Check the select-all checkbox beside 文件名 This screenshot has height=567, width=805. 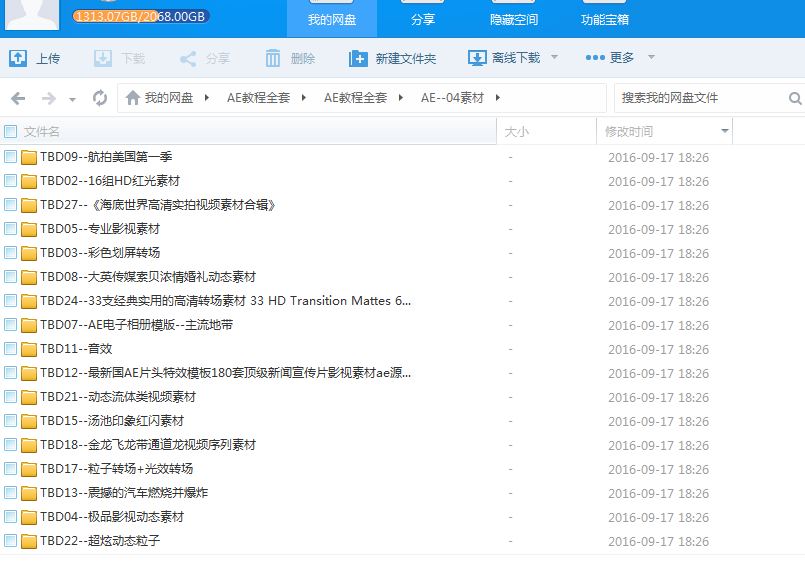click(x=11, y=131)
